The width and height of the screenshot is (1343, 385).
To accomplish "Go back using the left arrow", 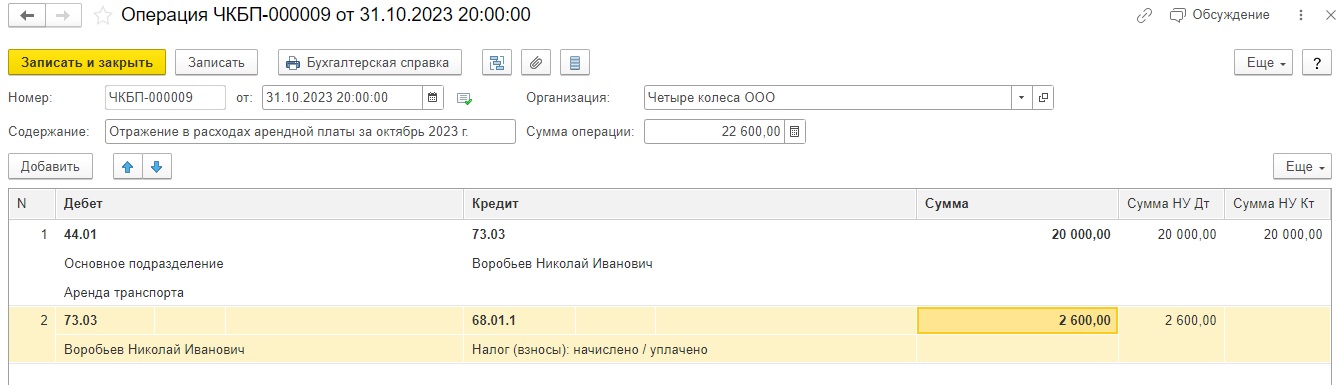I will click(x=27, y=16).
